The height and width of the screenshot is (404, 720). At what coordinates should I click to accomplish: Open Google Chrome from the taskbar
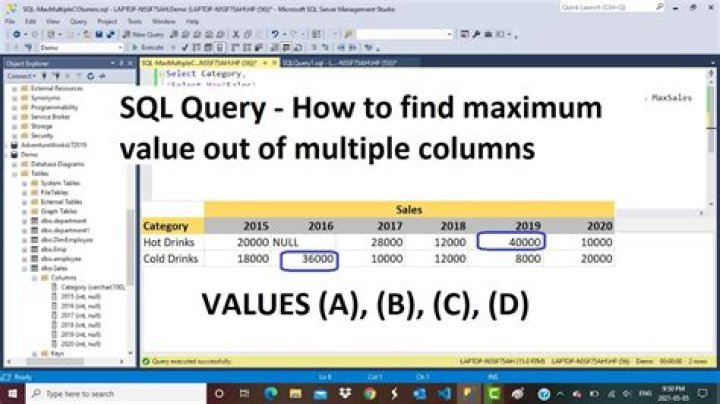pos(370,394)
